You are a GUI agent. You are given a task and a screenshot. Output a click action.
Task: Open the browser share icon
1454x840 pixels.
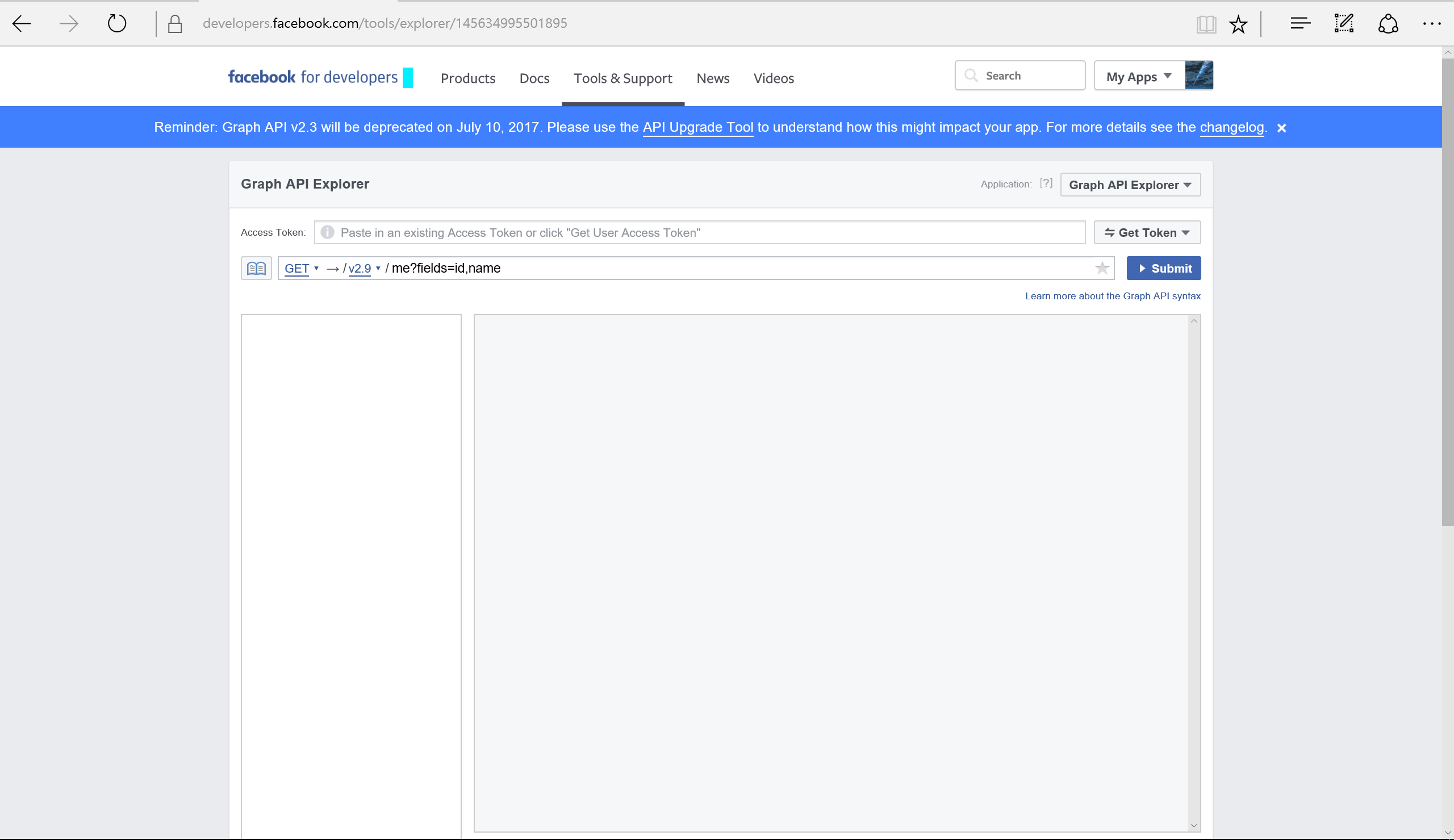(x=1388, y=24)
